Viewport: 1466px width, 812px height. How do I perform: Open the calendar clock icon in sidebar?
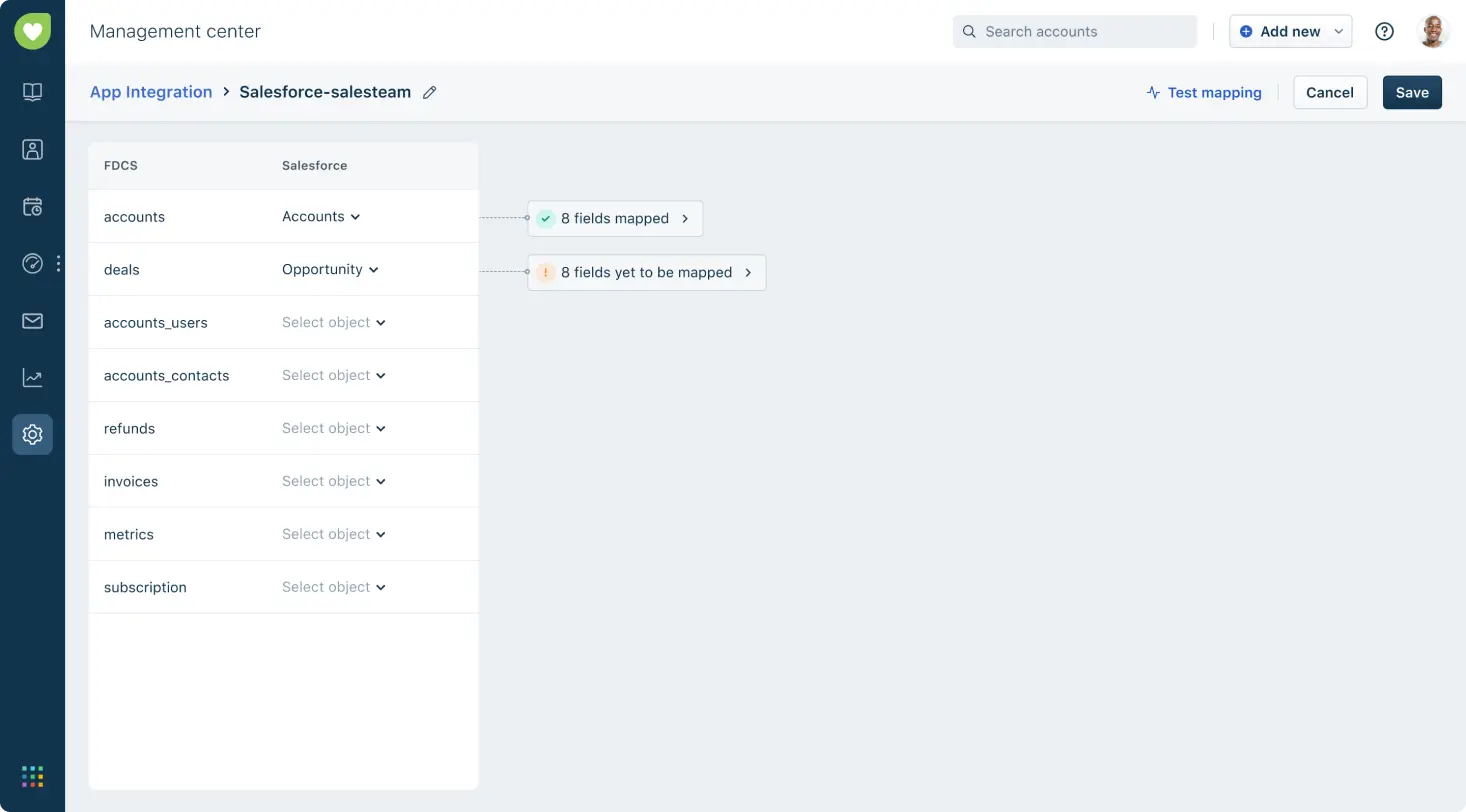32,207
